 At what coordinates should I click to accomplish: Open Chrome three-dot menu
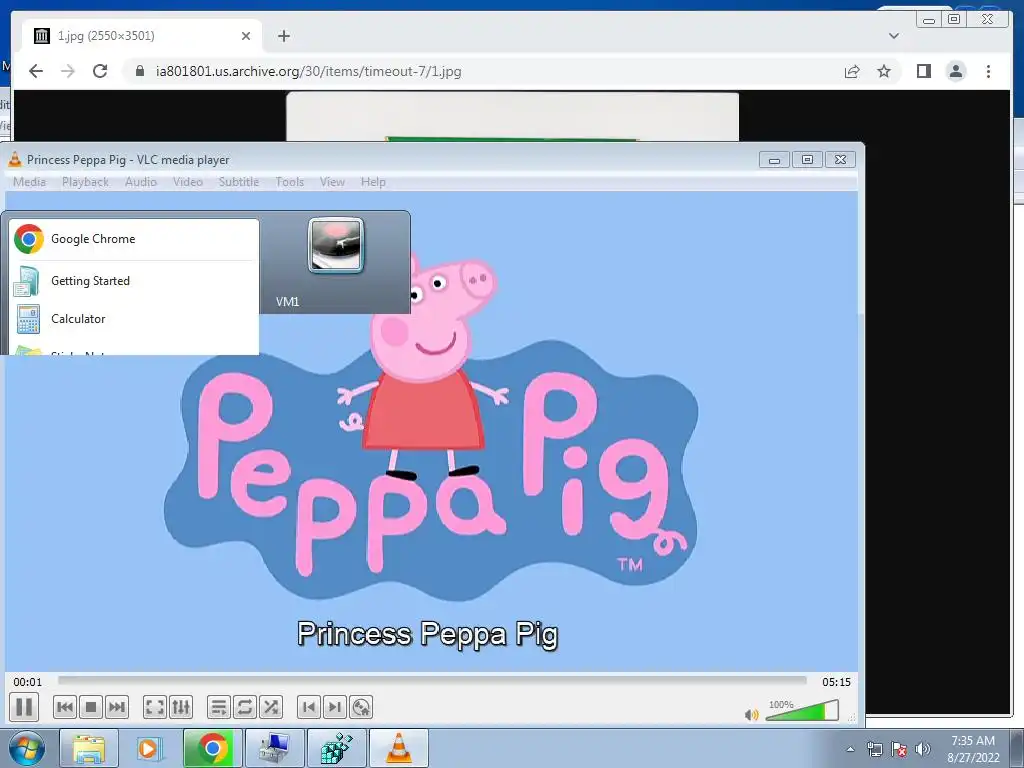click(988, 71)
